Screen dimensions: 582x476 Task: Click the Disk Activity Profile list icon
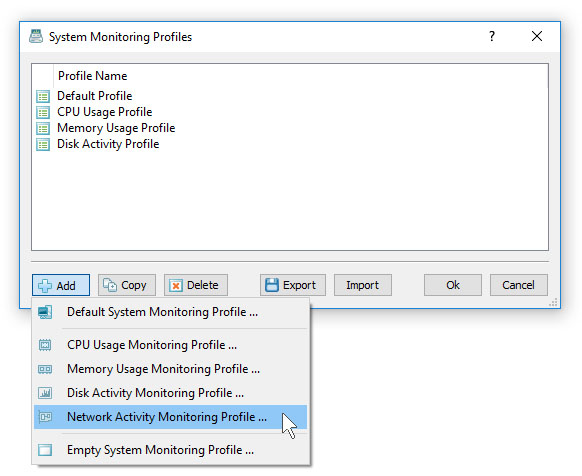coord(43,144)
